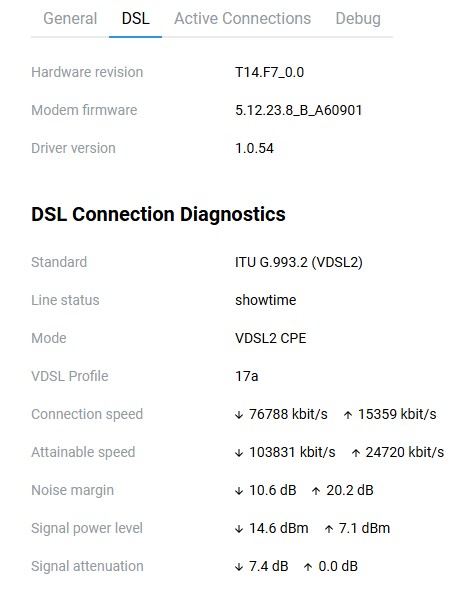Image resolution: width=471 pixels, height=598 pixels.
Task: Click the showtime line status value
Action: tap(265, 300)
